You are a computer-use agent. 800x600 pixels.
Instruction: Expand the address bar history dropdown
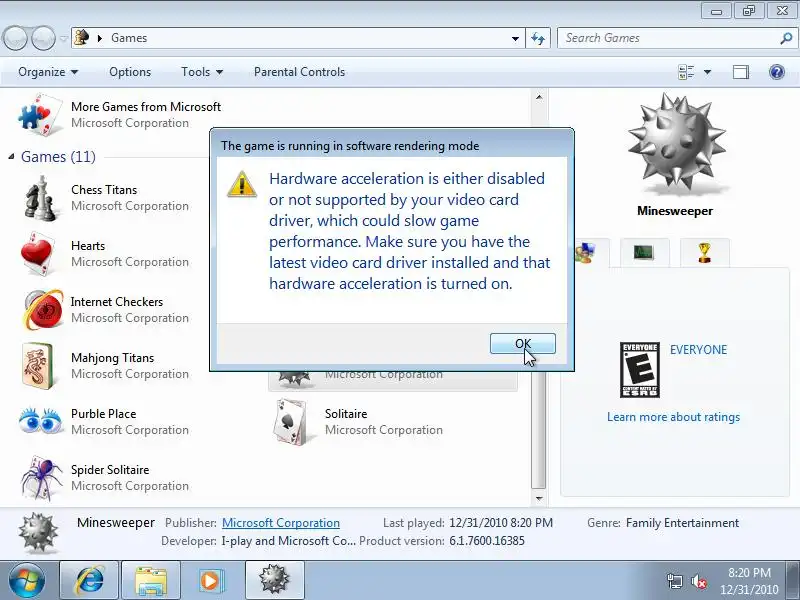(x=515, y=38)
